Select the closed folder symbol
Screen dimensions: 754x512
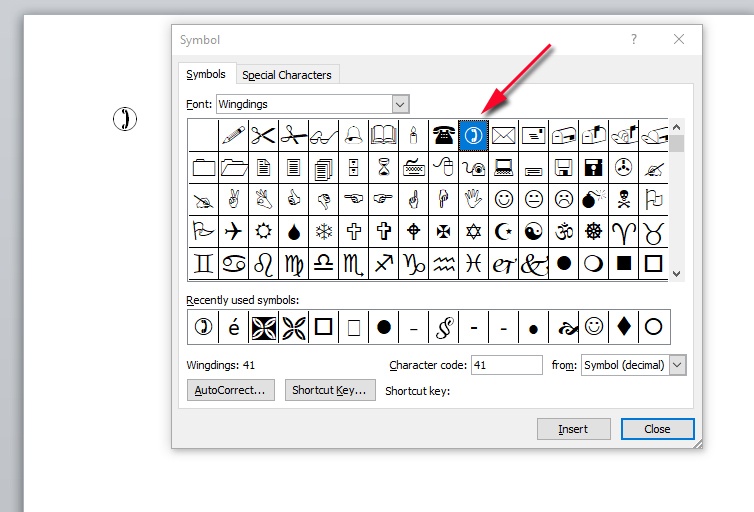[203, 168]
